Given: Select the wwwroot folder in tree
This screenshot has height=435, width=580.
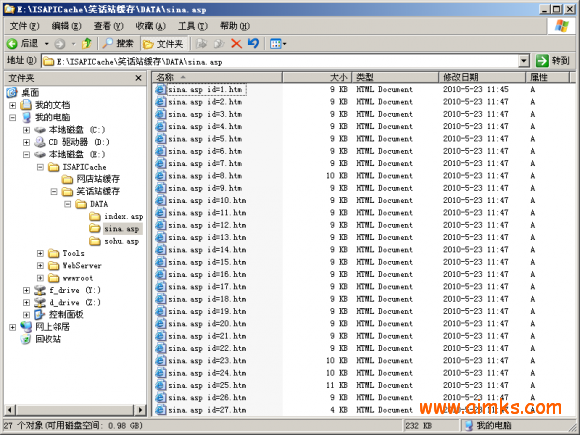Looking at the screenshot, I should coord(78,278).
